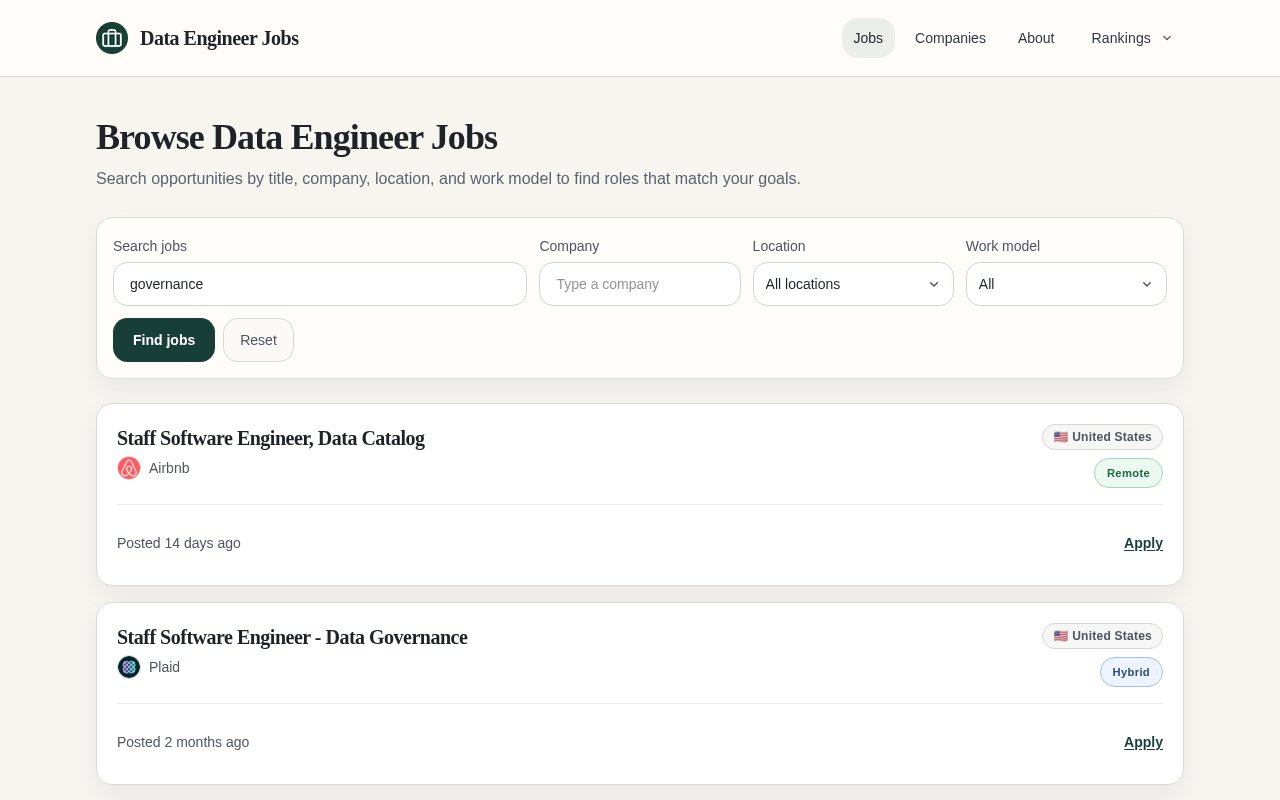
Task: Click the Find jobs button
Action: pos(164,340)
